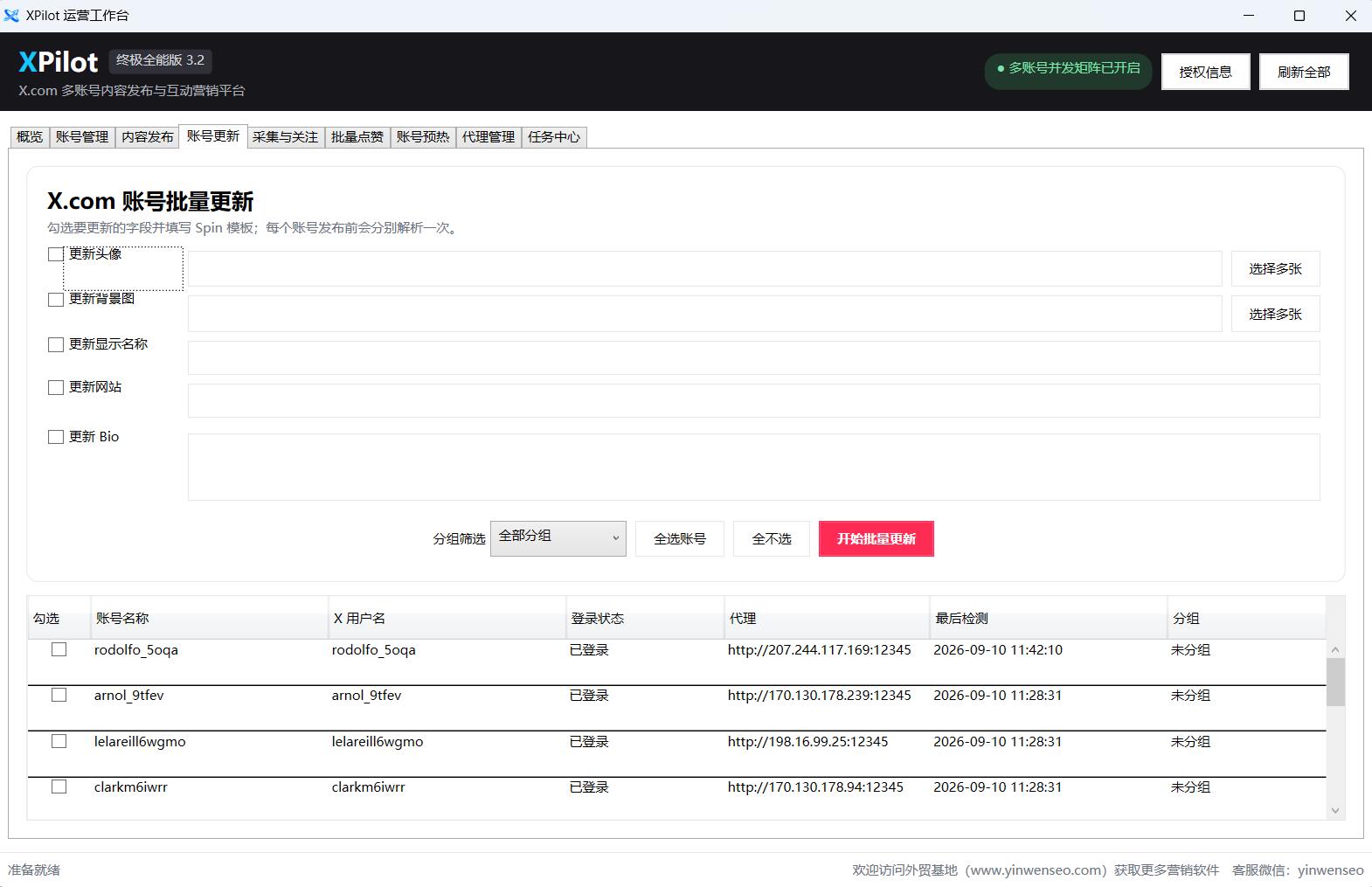The image size is (1372, 887).
Task: Click the account list scroll up arrow
Action: (x=1334, y=649)
